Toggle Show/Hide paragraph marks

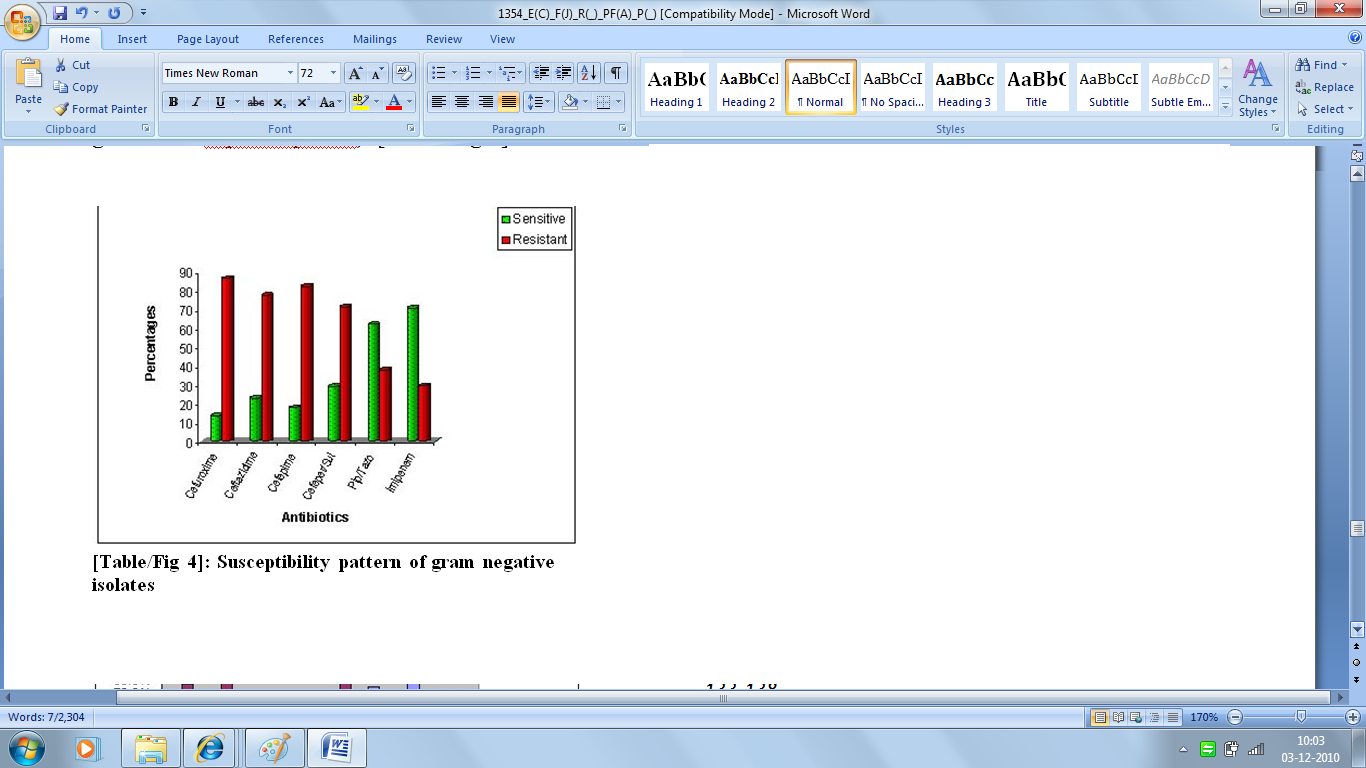click(x=616, y=73)
